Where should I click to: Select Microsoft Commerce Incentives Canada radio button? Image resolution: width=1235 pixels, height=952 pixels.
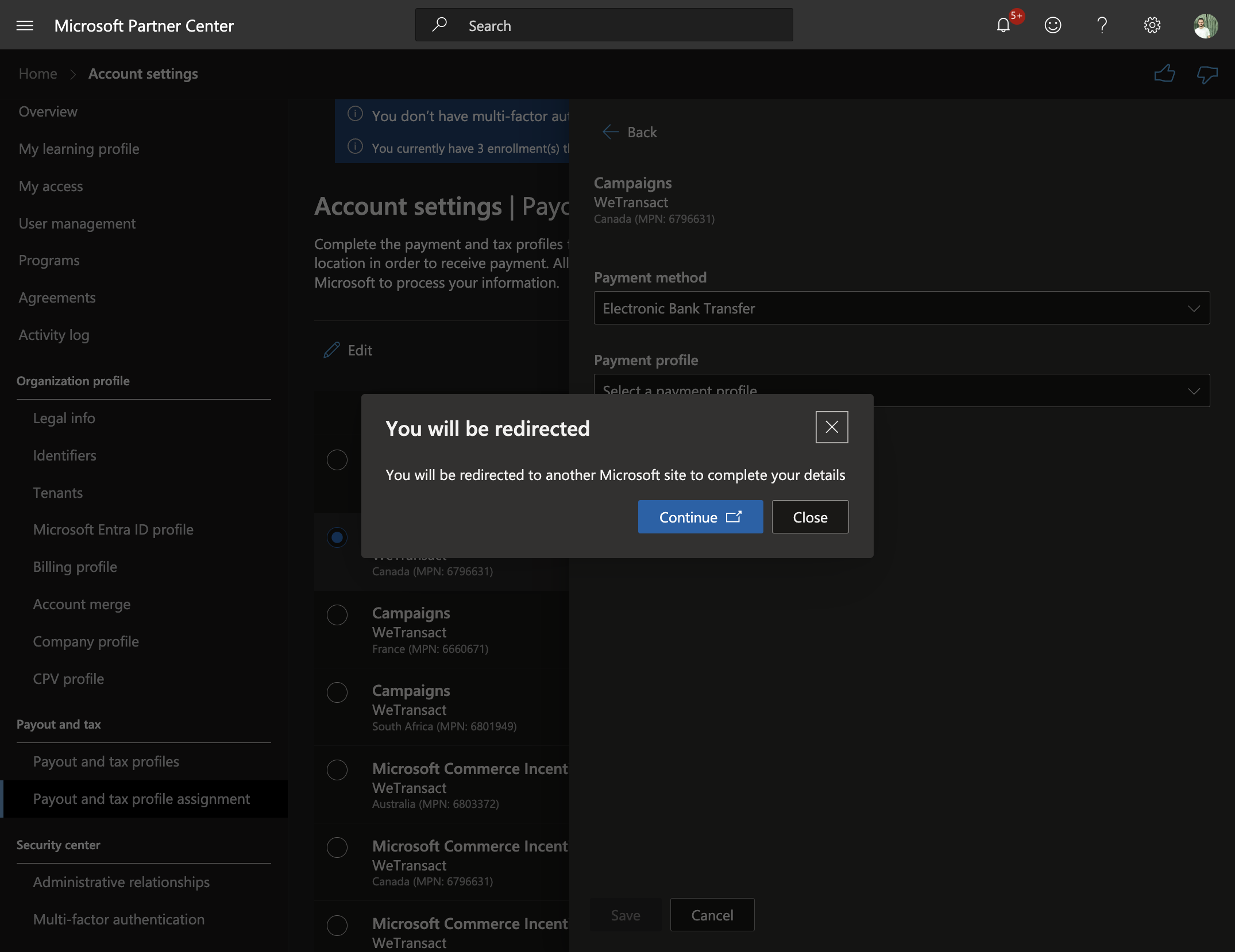pos(337,847)
